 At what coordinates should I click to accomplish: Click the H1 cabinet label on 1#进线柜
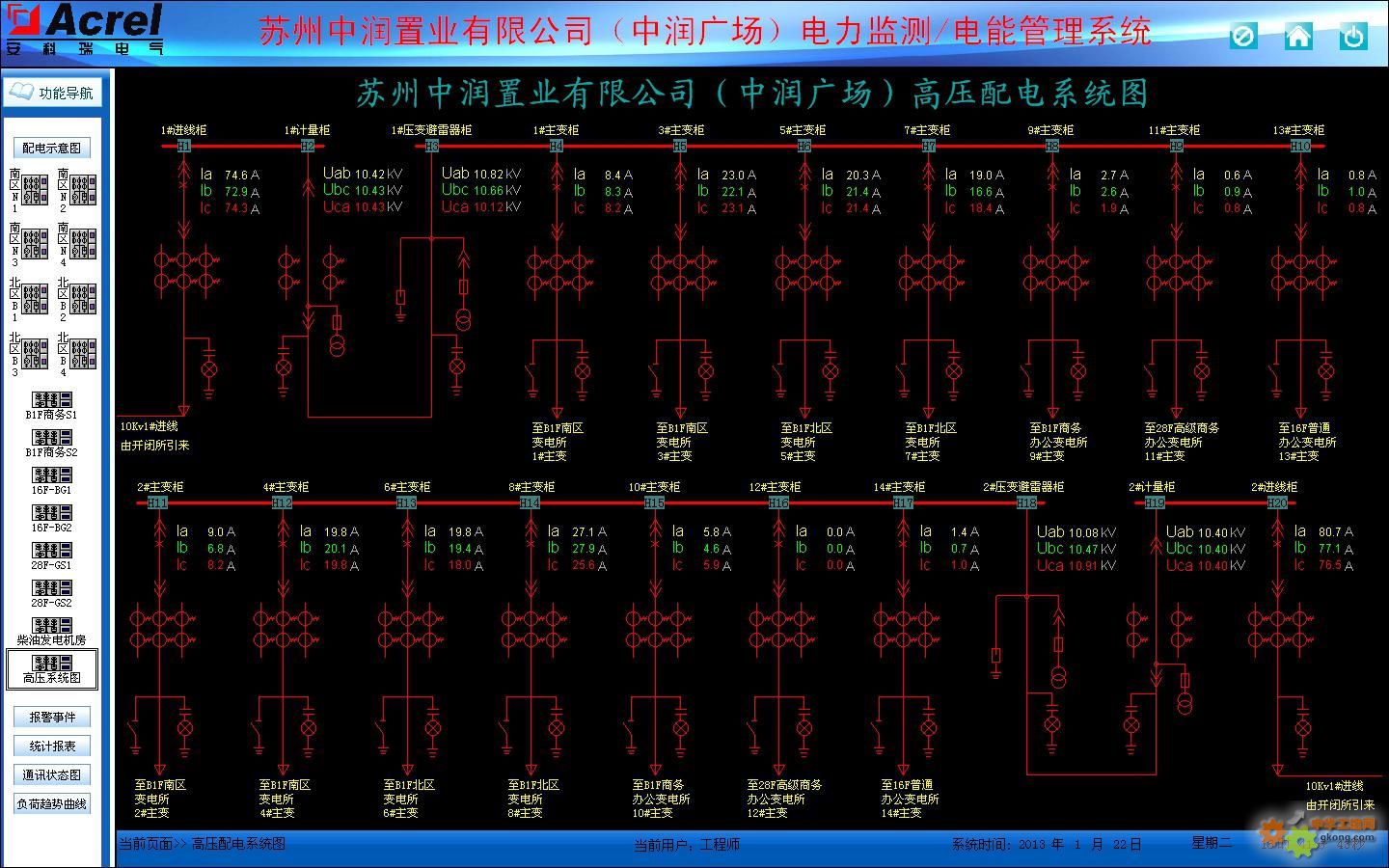184,147
